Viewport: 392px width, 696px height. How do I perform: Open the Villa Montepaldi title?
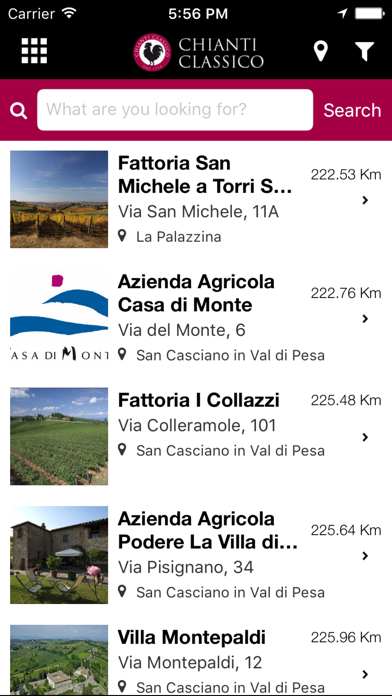click(192, 637)
